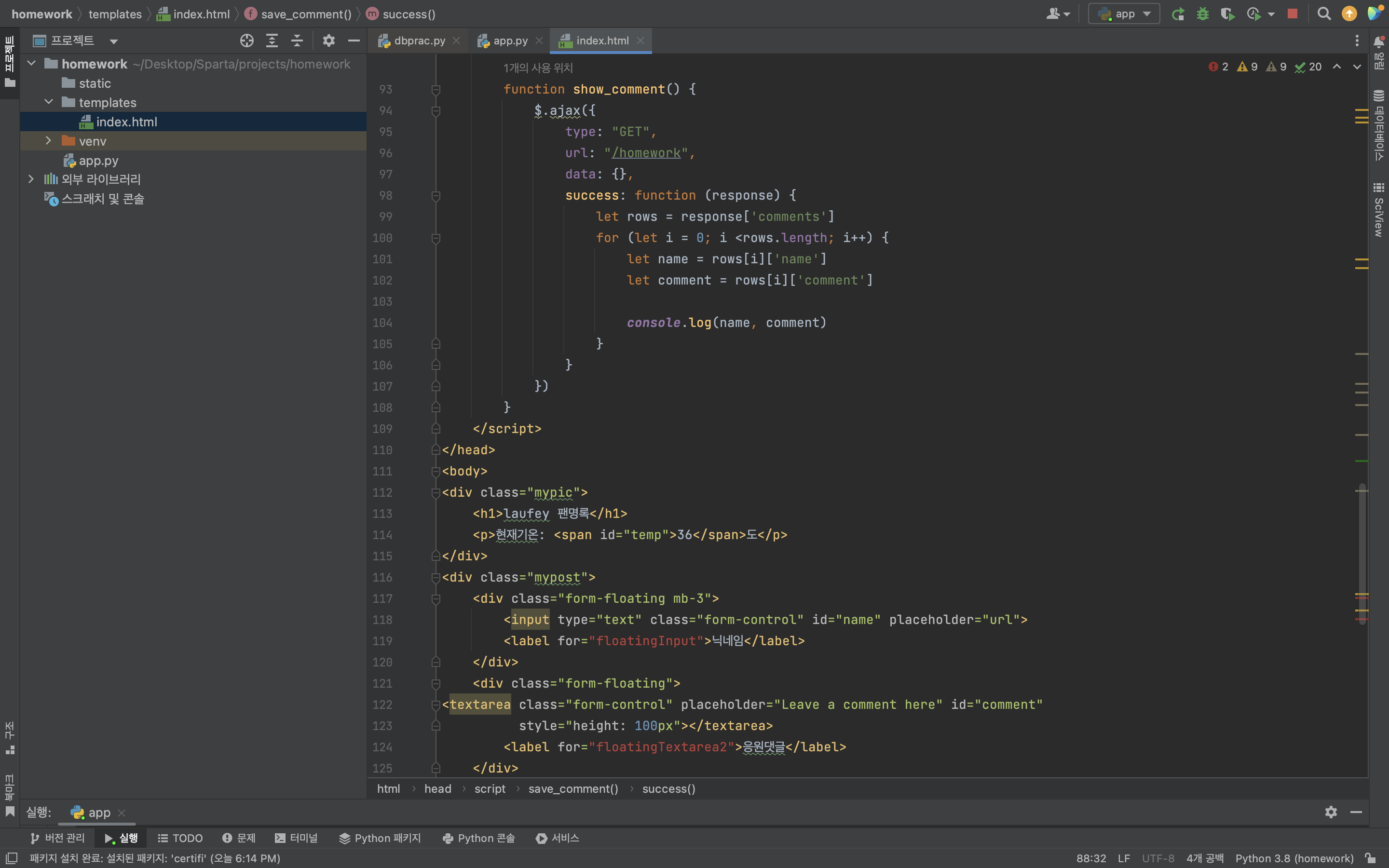Collapse all project tree nodes
1389x868 pixels.
pos(297,41)
